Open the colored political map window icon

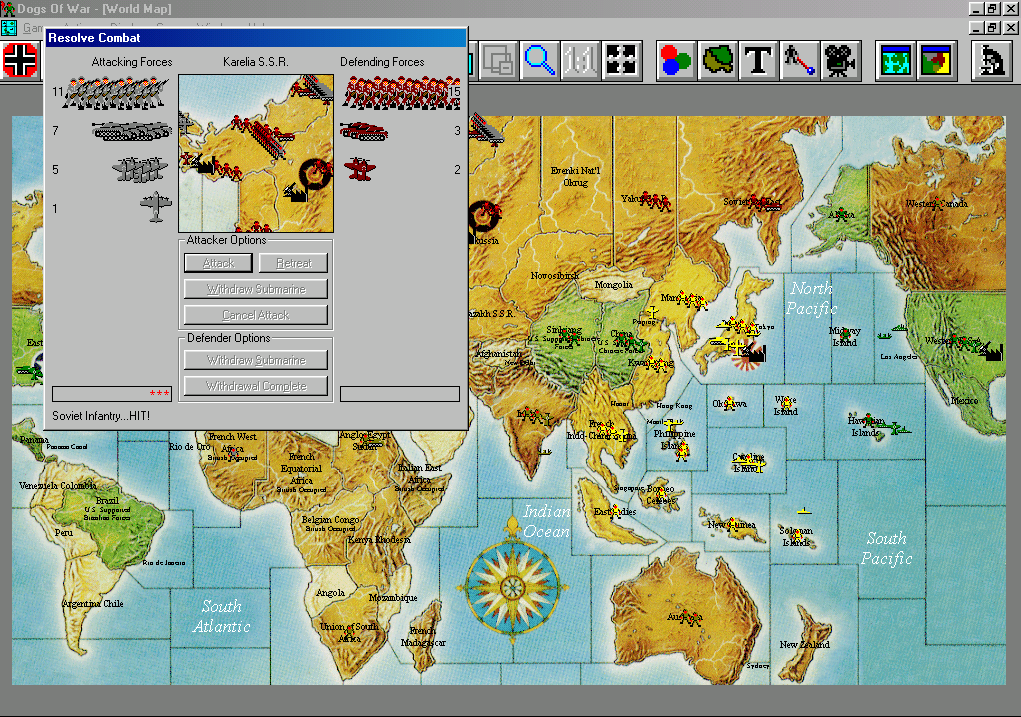click(936, 61)
